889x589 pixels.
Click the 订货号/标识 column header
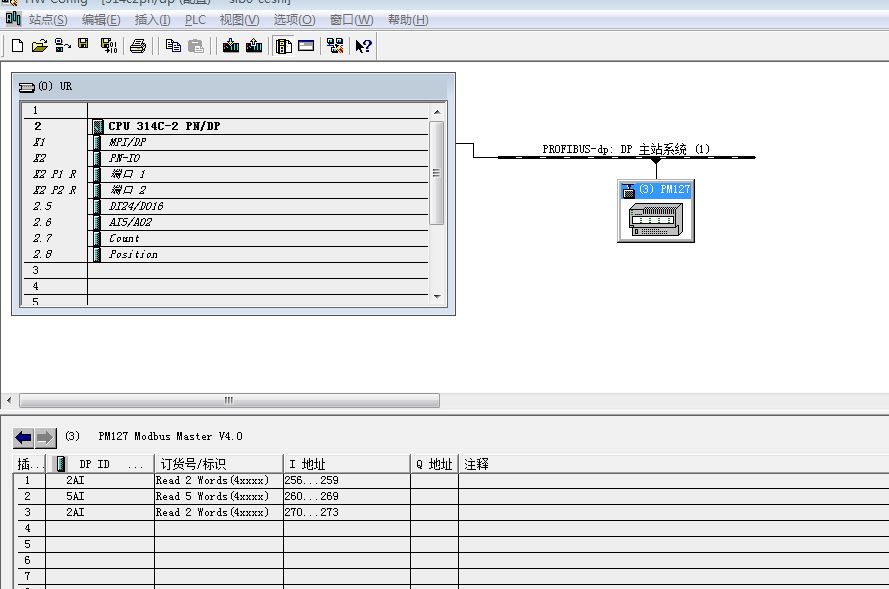click(219, 464)
